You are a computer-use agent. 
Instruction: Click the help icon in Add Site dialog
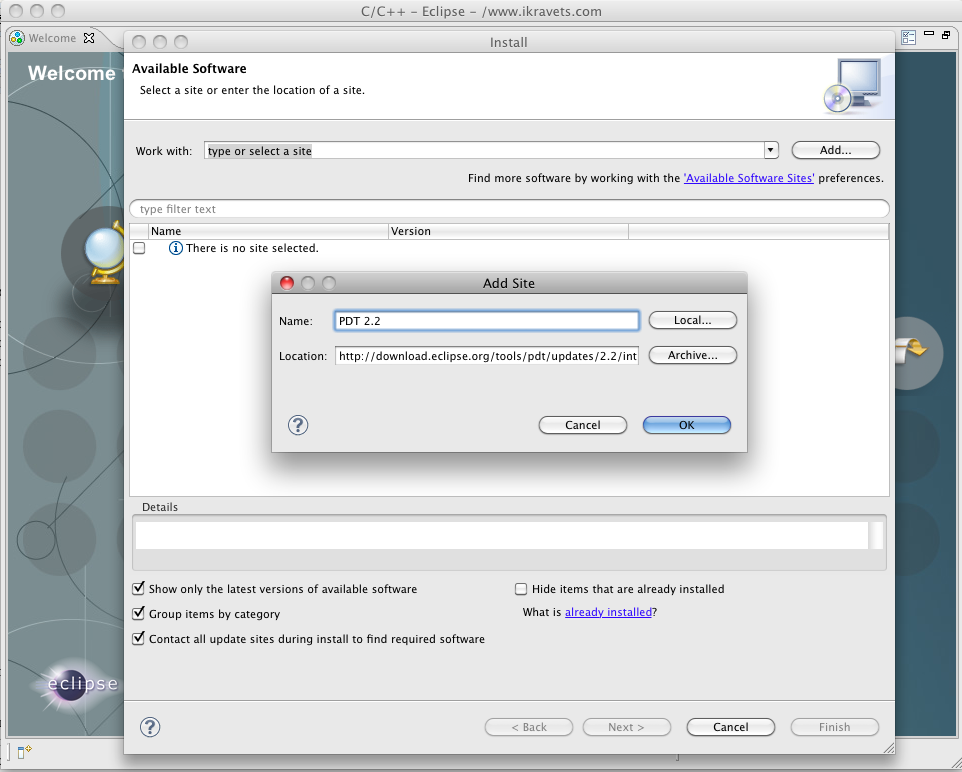(298, 425)
